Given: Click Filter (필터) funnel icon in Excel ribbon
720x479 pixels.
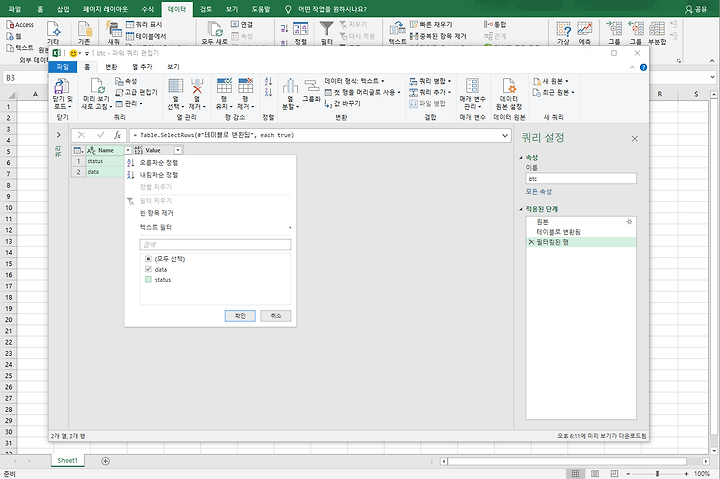Looking at the screenshot, I should 326,29.
